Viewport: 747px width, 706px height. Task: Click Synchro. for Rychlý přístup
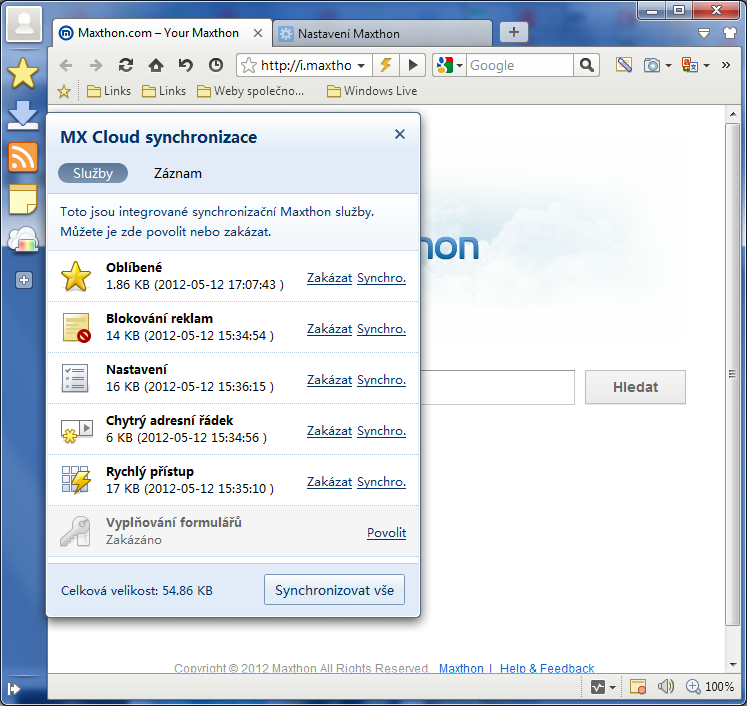pyautogui.click(x=382, y=482)
